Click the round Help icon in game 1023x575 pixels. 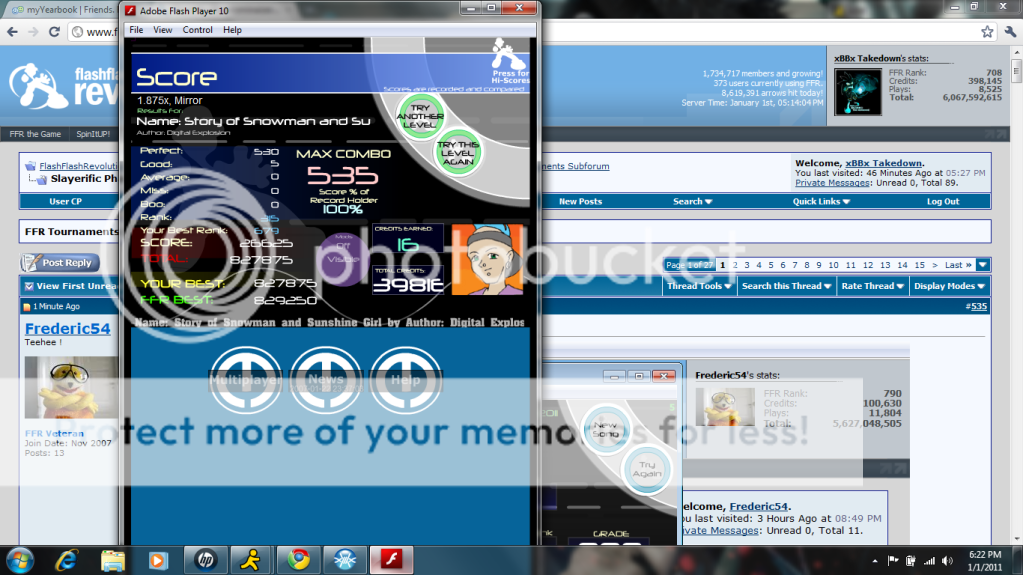(x=406, y=380)
